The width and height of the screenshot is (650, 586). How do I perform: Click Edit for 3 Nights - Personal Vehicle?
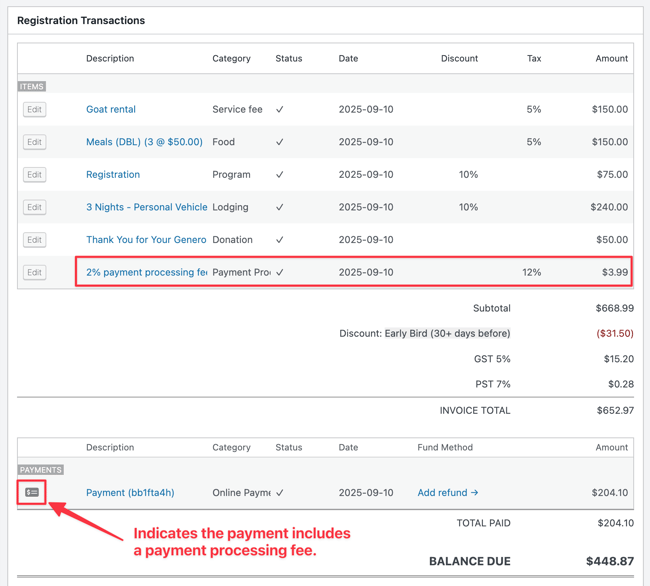[34, 207]
